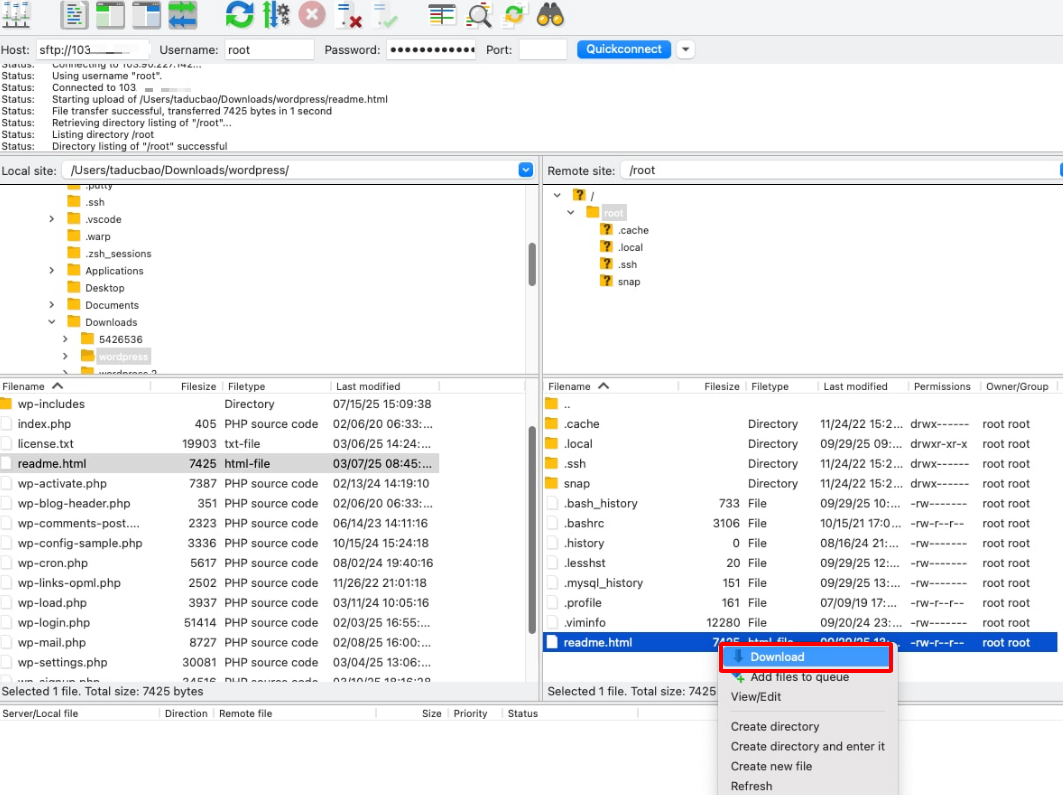Select remote .local directory row
Viewport: 1063px width, 795px height.
pyautogui.click(x=800, y=443)
